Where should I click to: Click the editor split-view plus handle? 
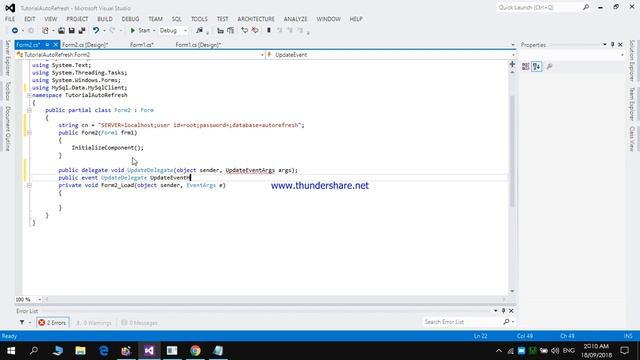pos(512,64)
